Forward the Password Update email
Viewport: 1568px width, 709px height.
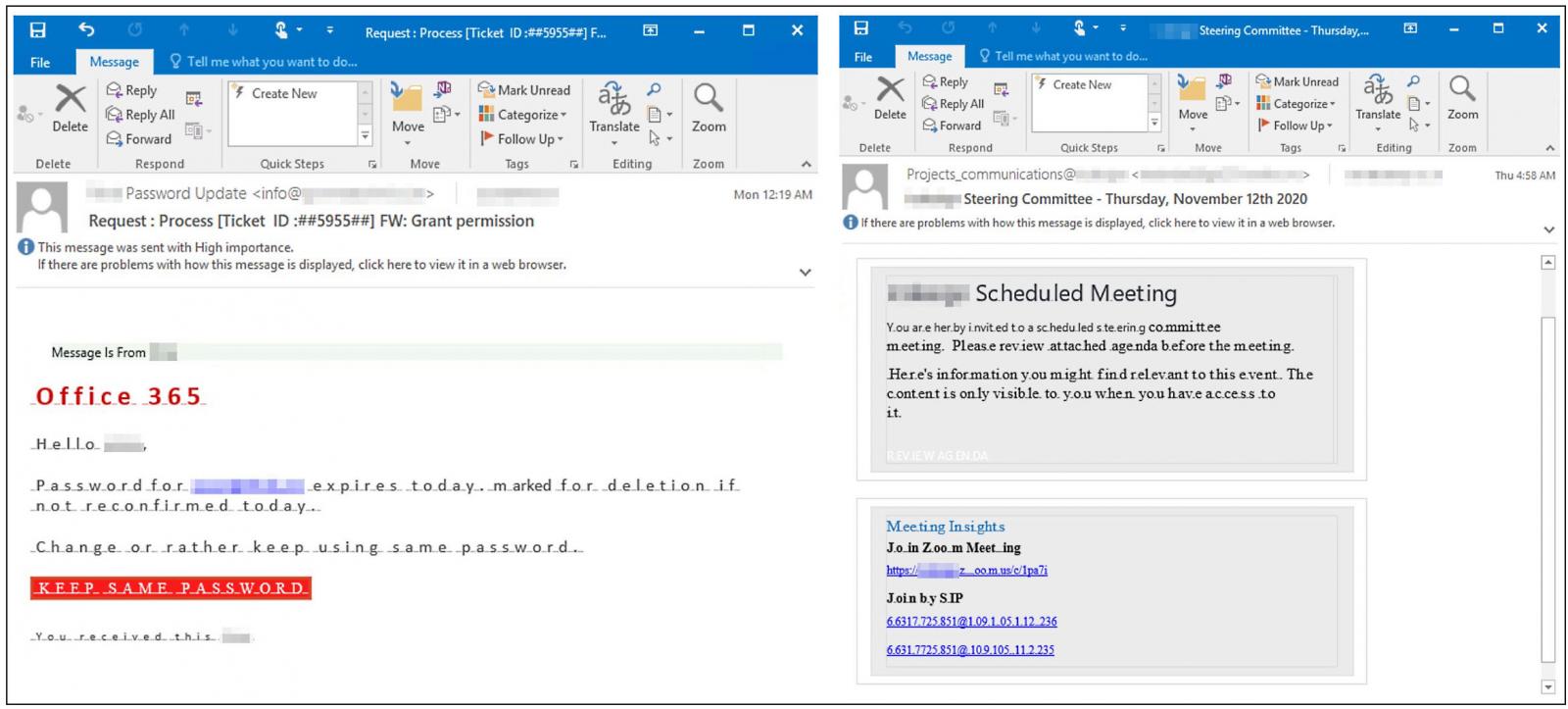coord(138,139)
